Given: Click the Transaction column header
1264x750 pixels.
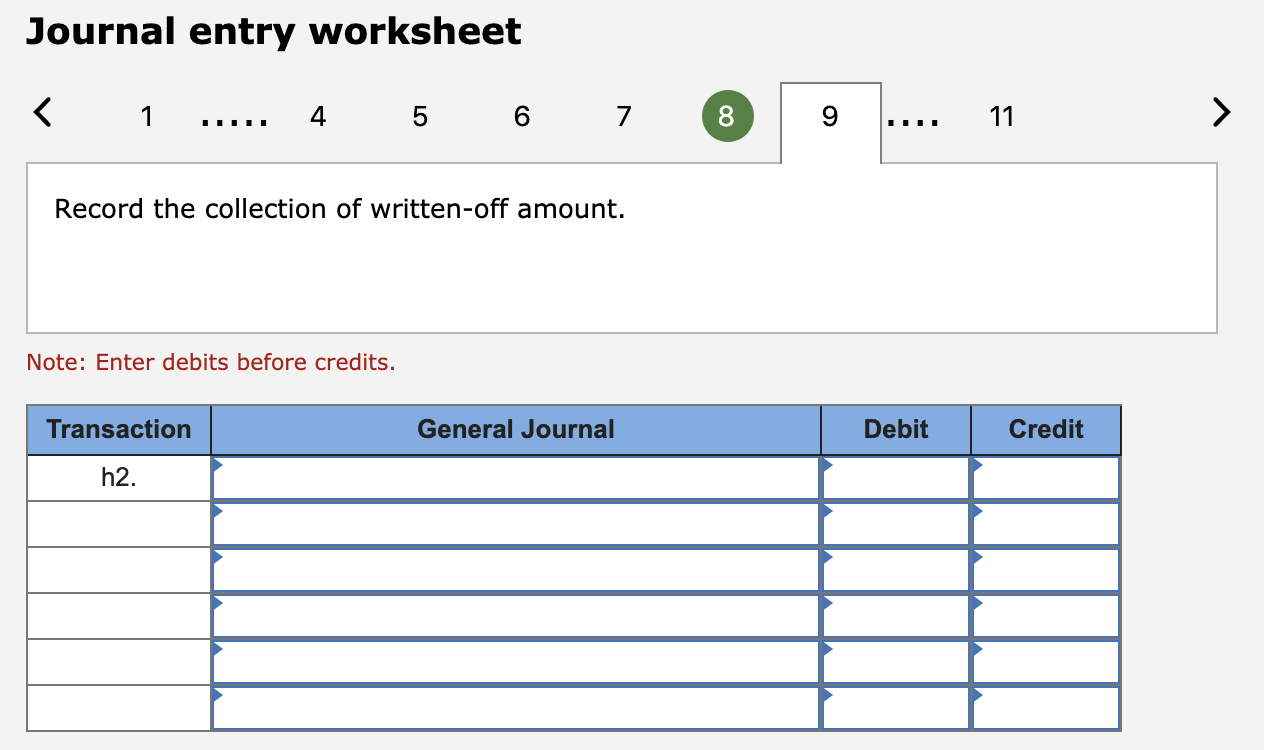Looking at the screenshot, I should click(x=119, y=430).
